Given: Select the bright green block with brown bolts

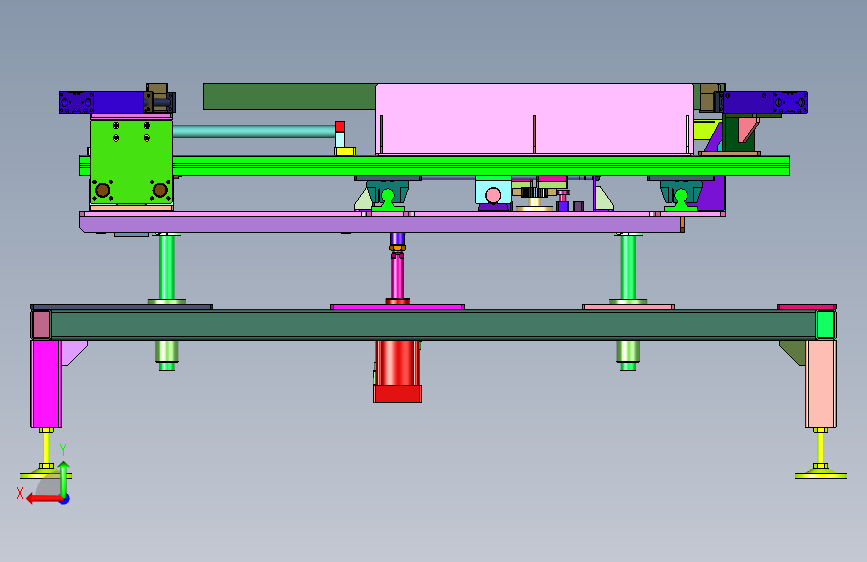Looking at the screenshot, I should coord(132,161).
